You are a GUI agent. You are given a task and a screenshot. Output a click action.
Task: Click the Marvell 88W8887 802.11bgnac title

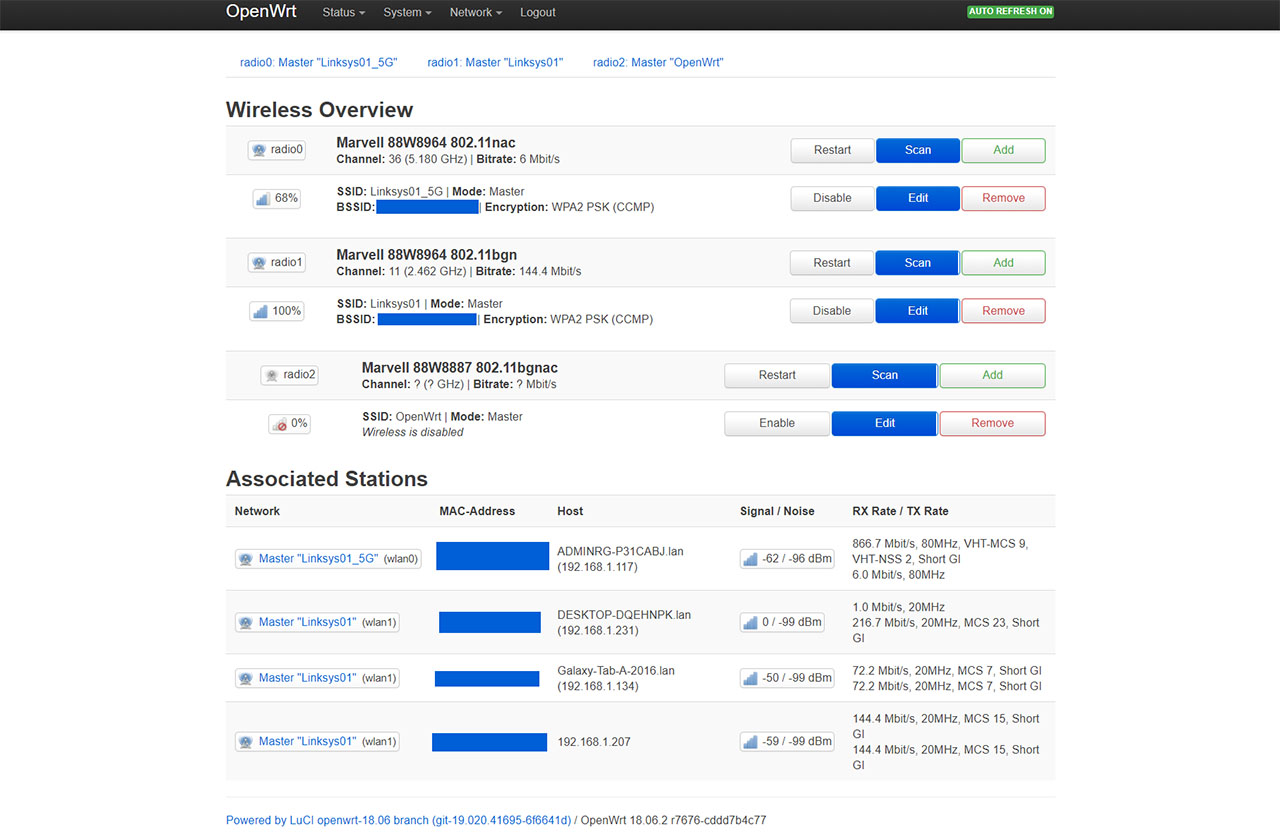[x=460, y=368]
